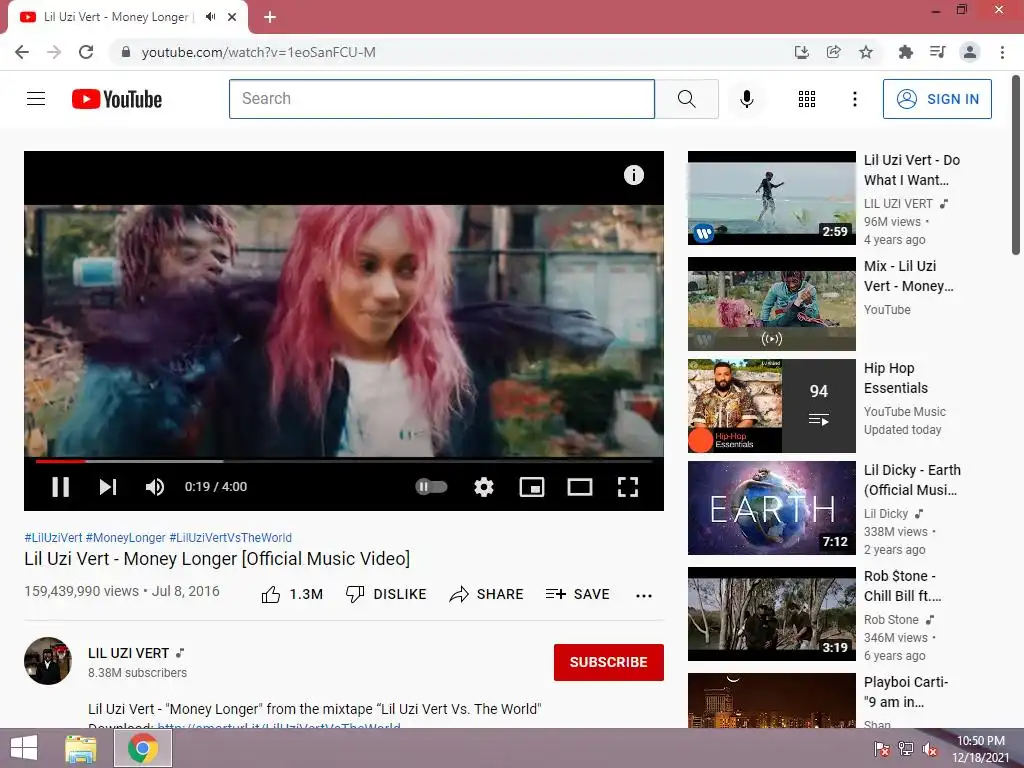Open a new browser tab
The width and height of the screenshot is (1024, 768).
tap(270, 17)
